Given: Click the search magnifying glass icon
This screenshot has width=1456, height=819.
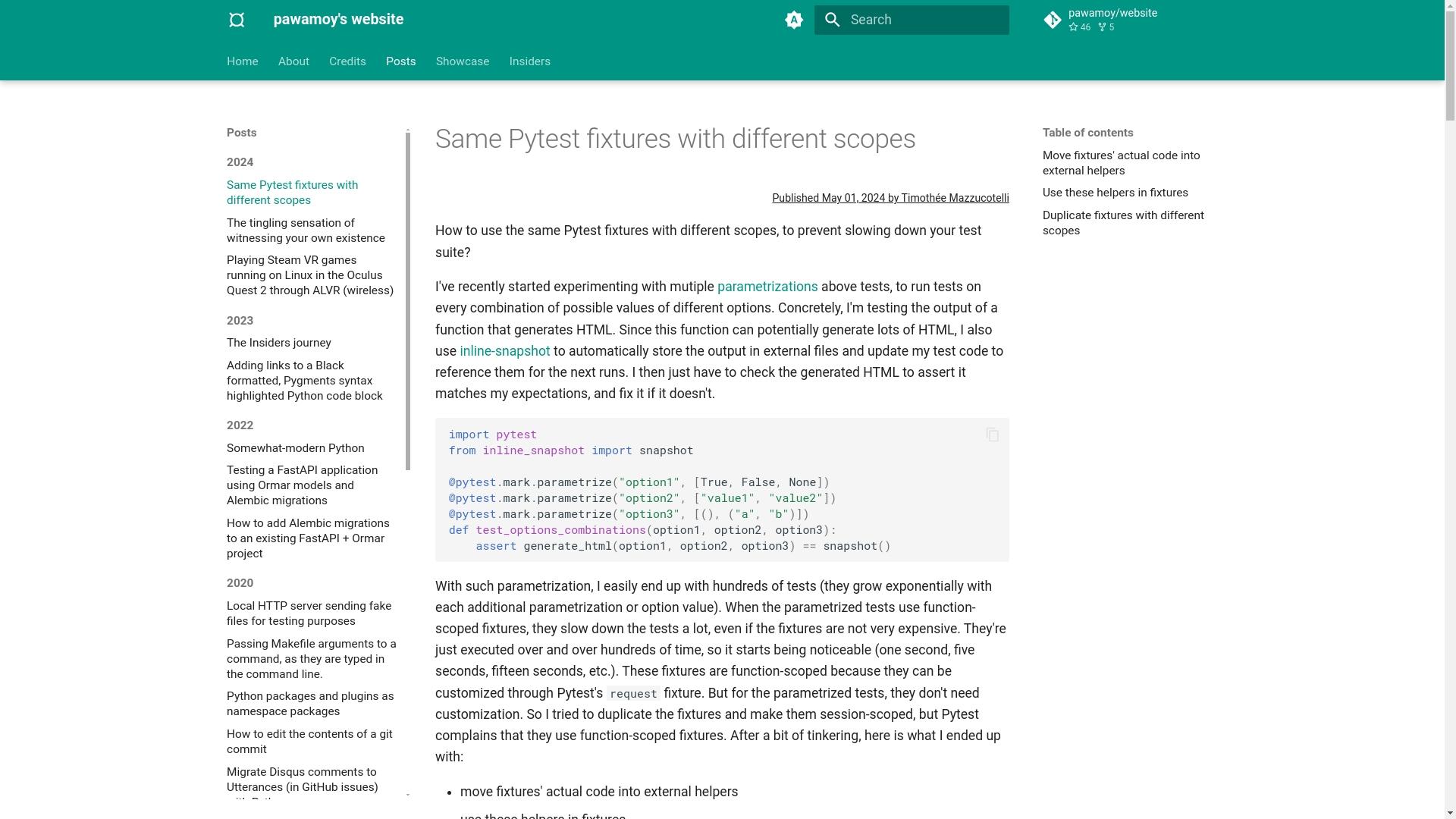Looking at the screenshot, I should tap(832, 19).
